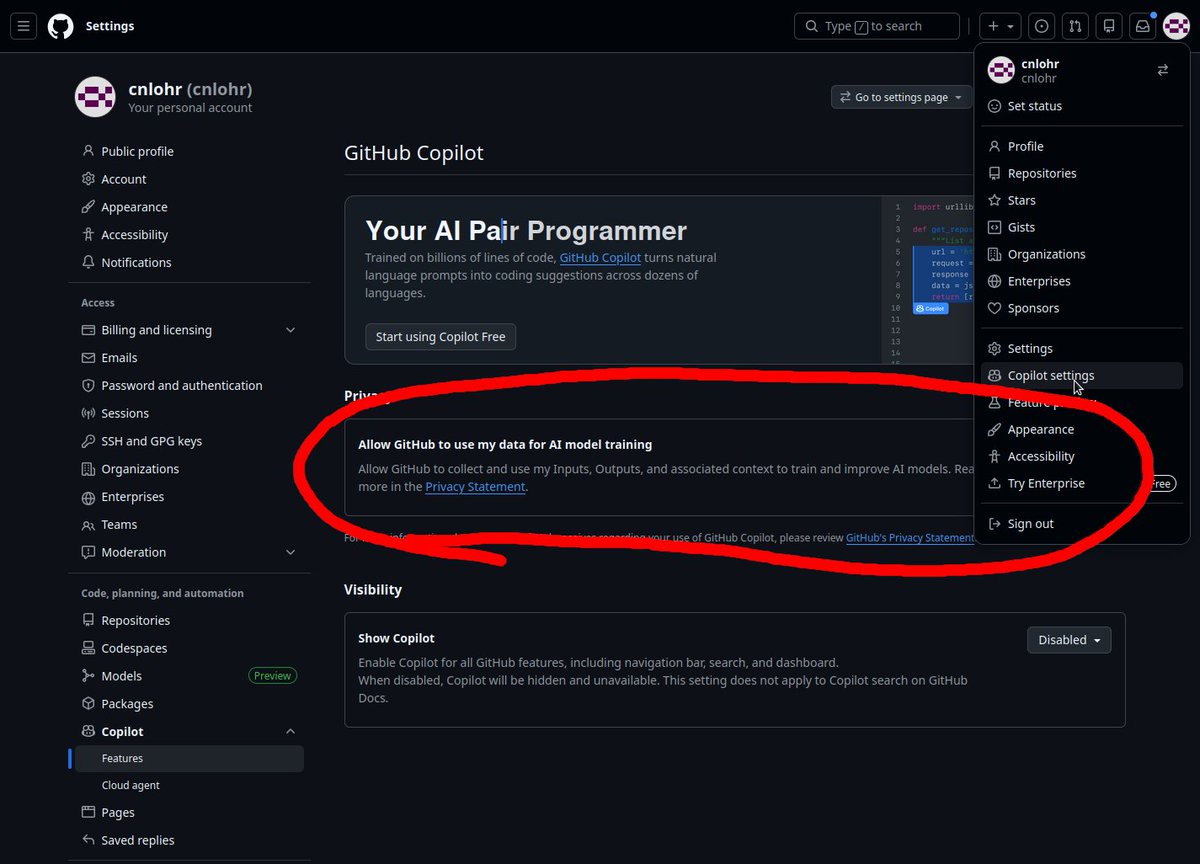Open Copilot settings from user menu
Image resolution: width=1200 pixels, height=864 pixels.
tap(1082, 376)
